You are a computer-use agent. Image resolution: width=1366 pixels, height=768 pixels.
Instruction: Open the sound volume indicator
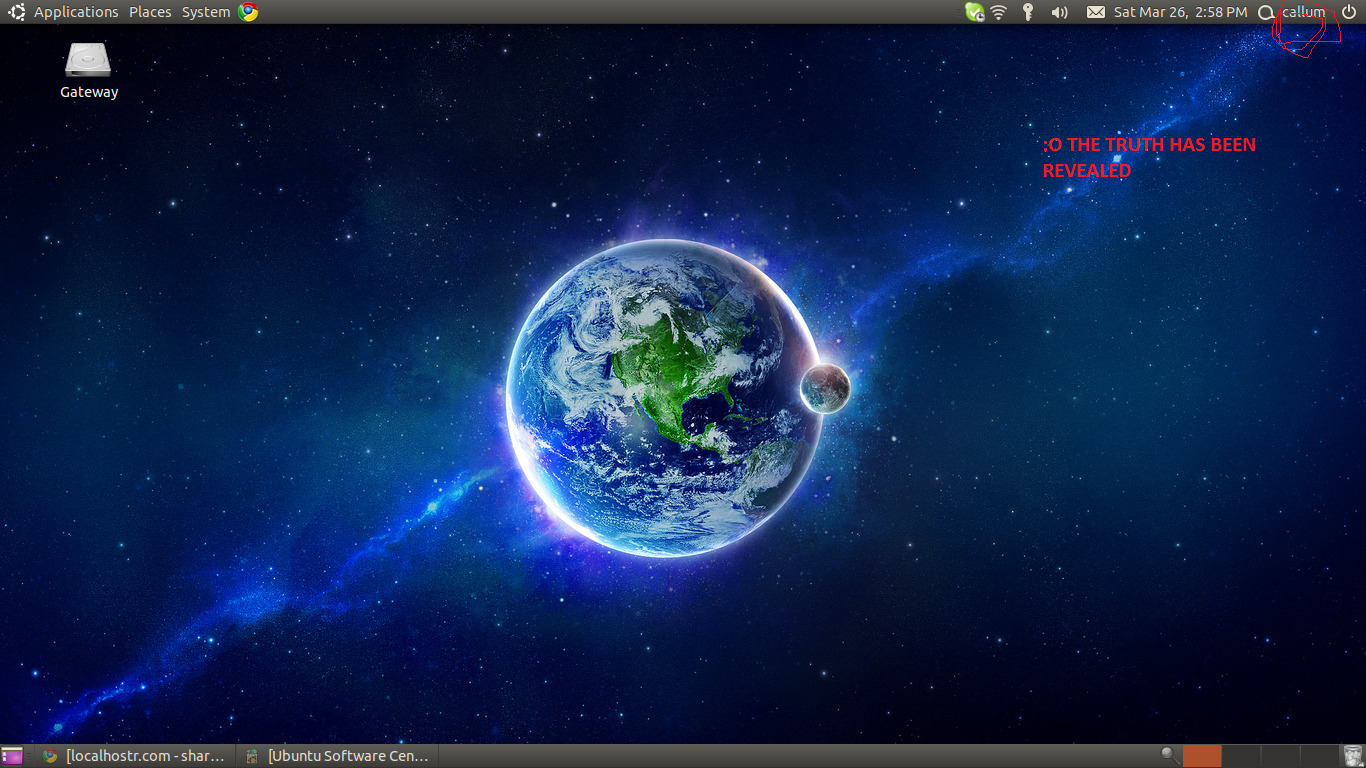(x=1059, y=12)
